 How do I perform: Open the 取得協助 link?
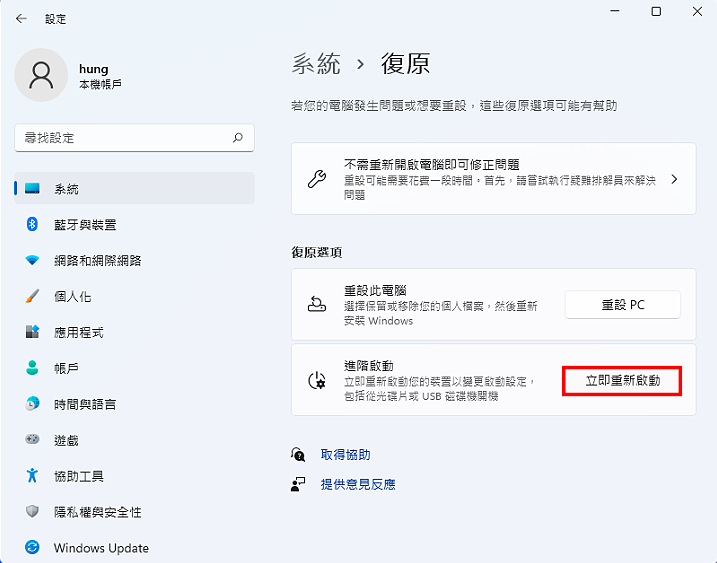pyautogui.click(x=345, y=455)
